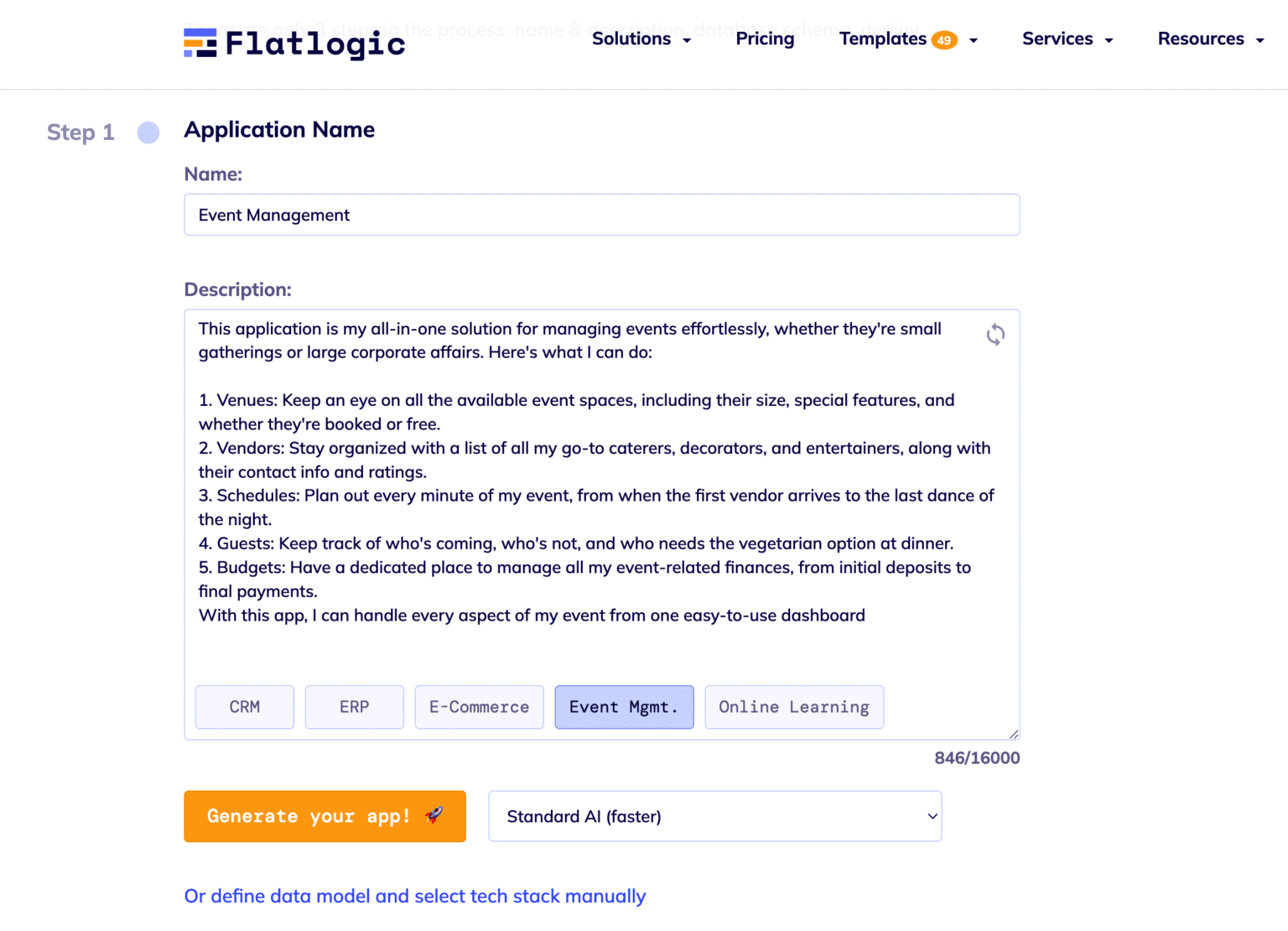This screenshot has height=931, width=1288.
Task: Click the orange 49 badge next to Templates
Action: pyautogui.click(x=945, y=39)
